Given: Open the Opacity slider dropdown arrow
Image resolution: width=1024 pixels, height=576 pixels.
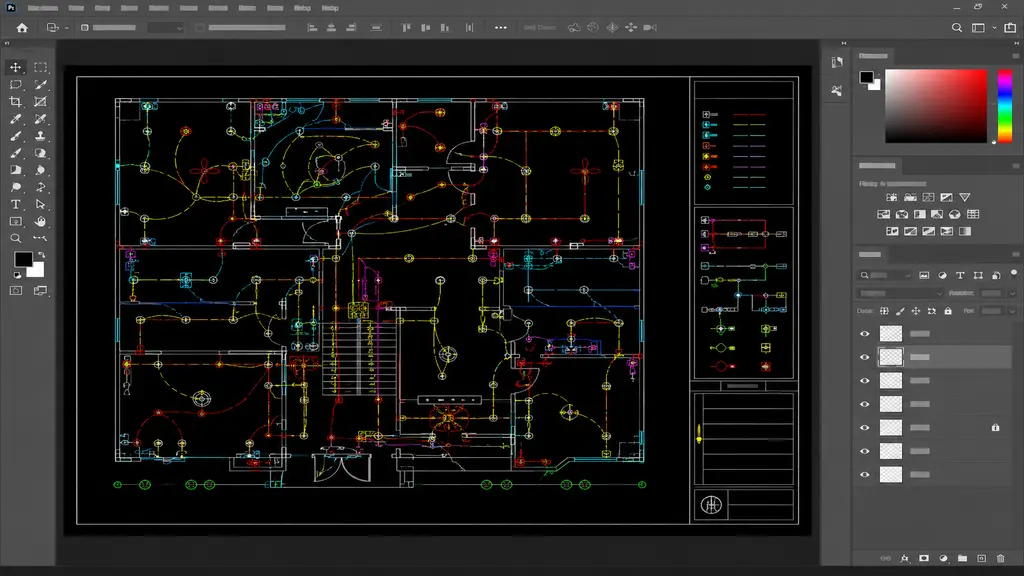Looking at the screenshot, I should (x=1012, y=293).
